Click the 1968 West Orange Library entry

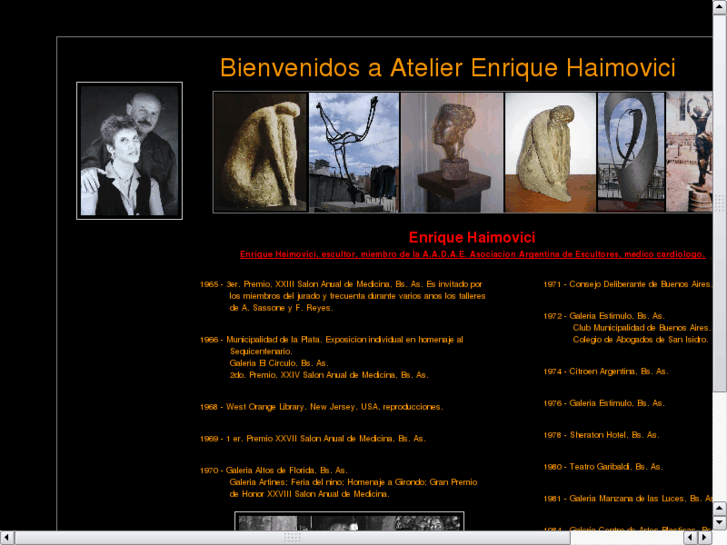point(321,407)
